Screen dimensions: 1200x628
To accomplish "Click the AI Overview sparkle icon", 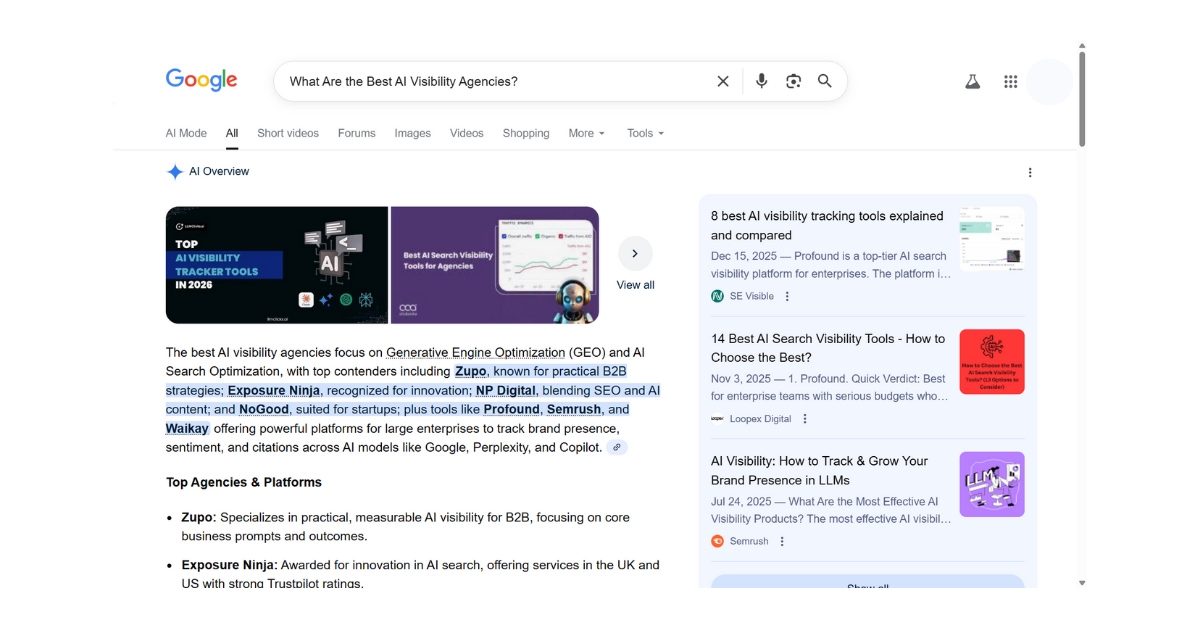I will point(174,171).
